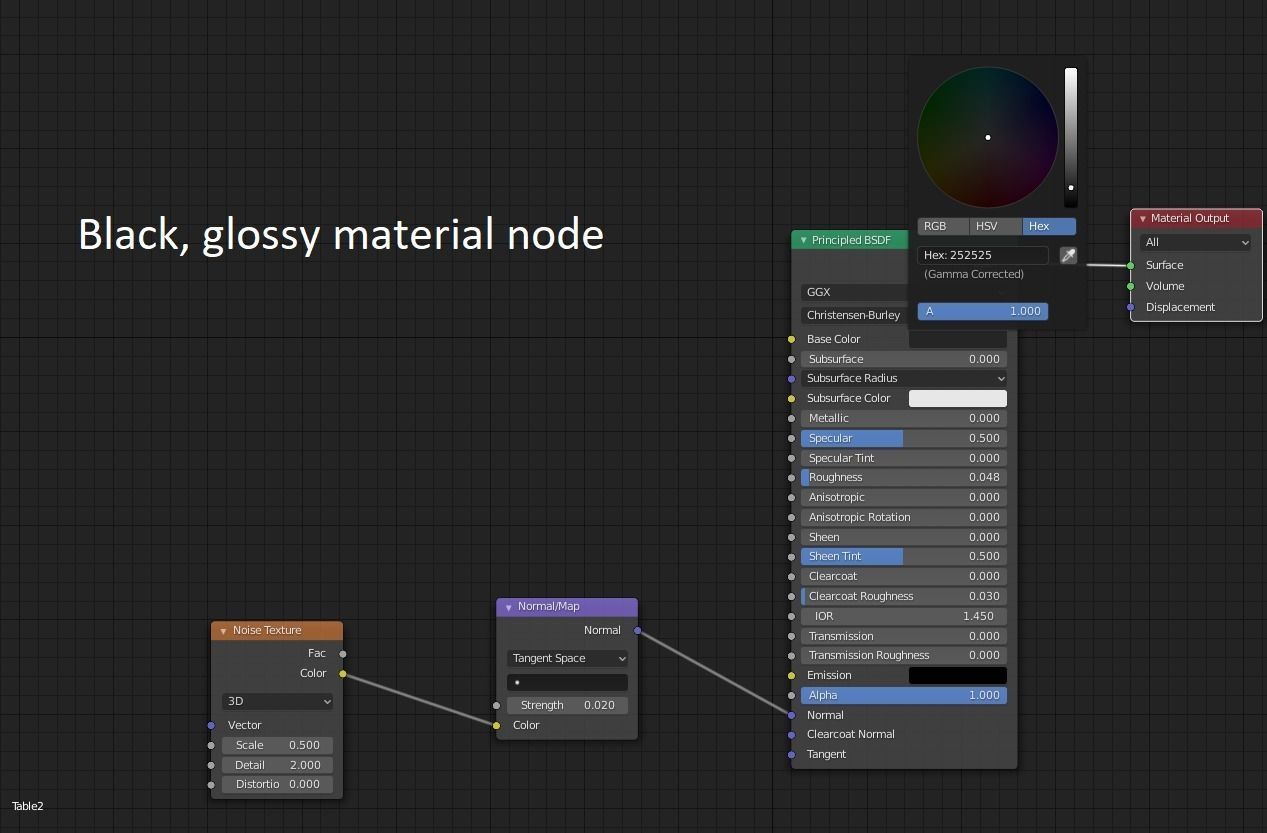
Task: Collapse the Material Output node triangle
Action: 1142,219
